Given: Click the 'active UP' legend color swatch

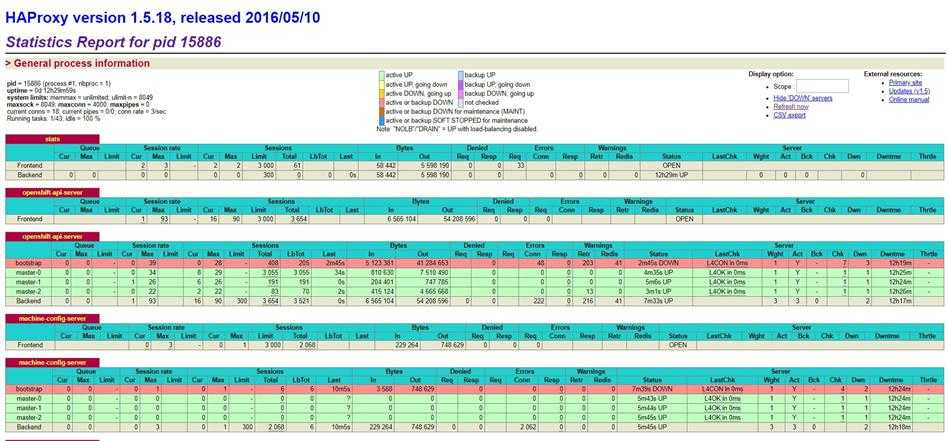Looking at the screenshot, I should point(381,75).
